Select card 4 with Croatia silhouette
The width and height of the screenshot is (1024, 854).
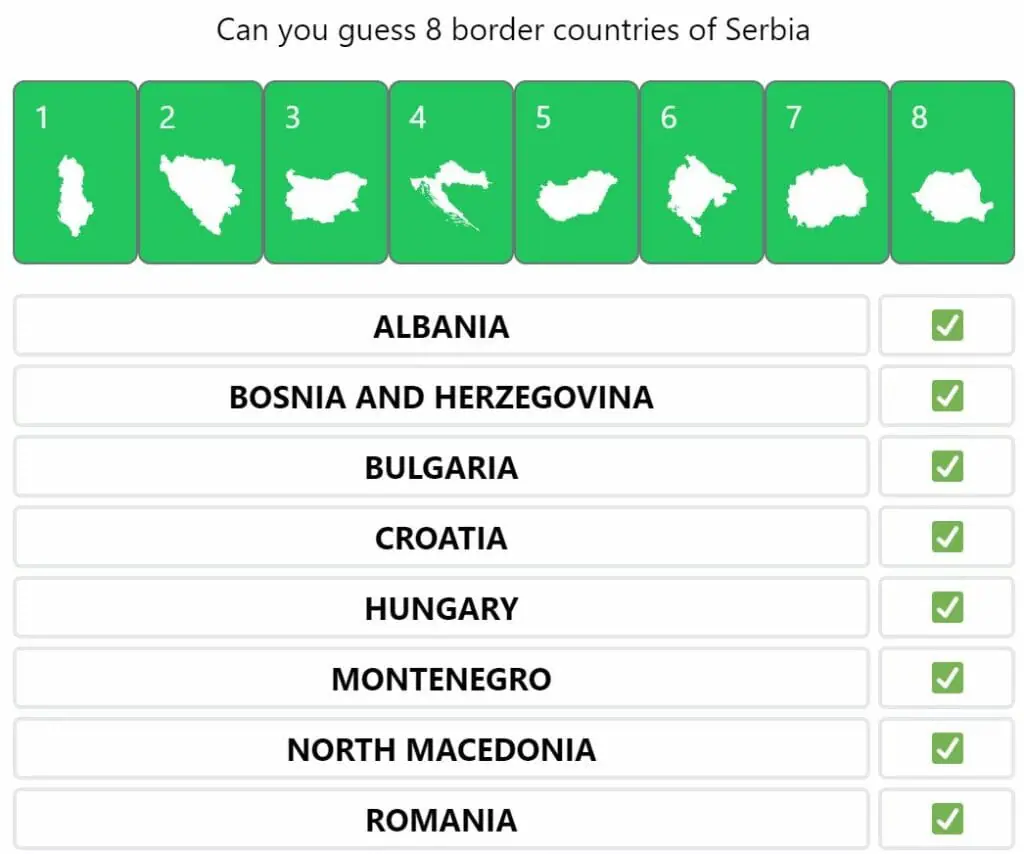coord(451,172)
